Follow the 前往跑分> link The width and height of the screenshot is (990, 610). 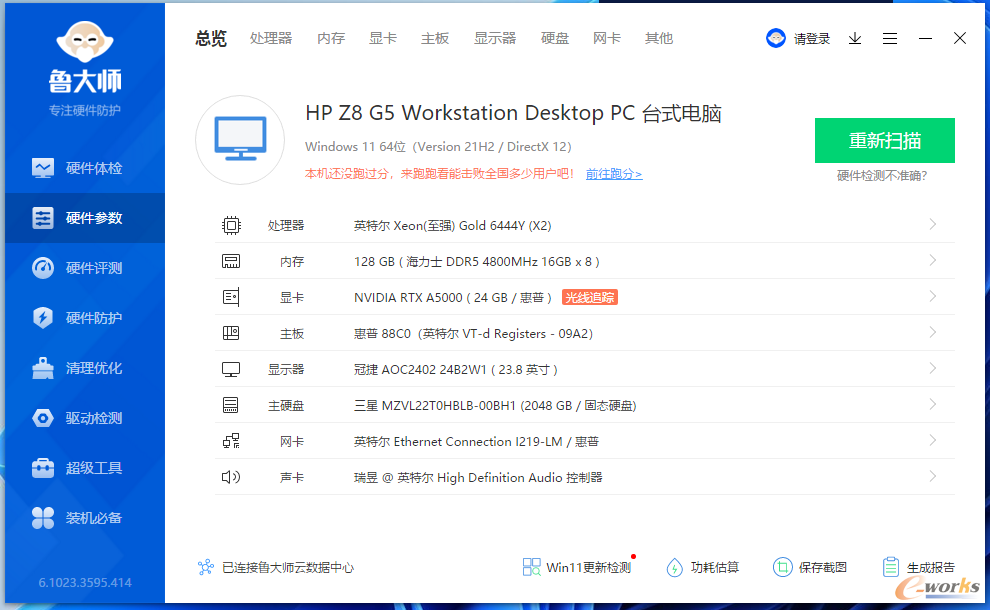click(x=614, y=174)
